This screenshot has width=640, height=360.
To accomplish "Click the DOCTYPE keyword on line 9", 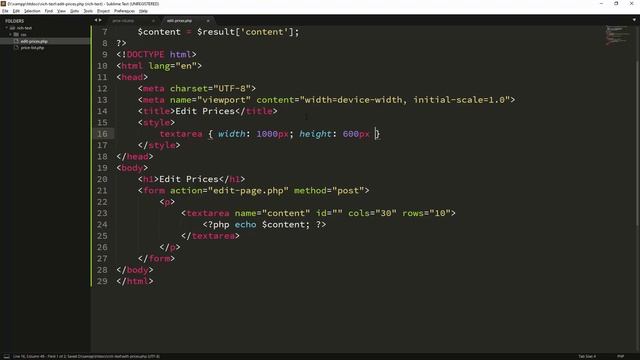I will (x=146, y=55).
